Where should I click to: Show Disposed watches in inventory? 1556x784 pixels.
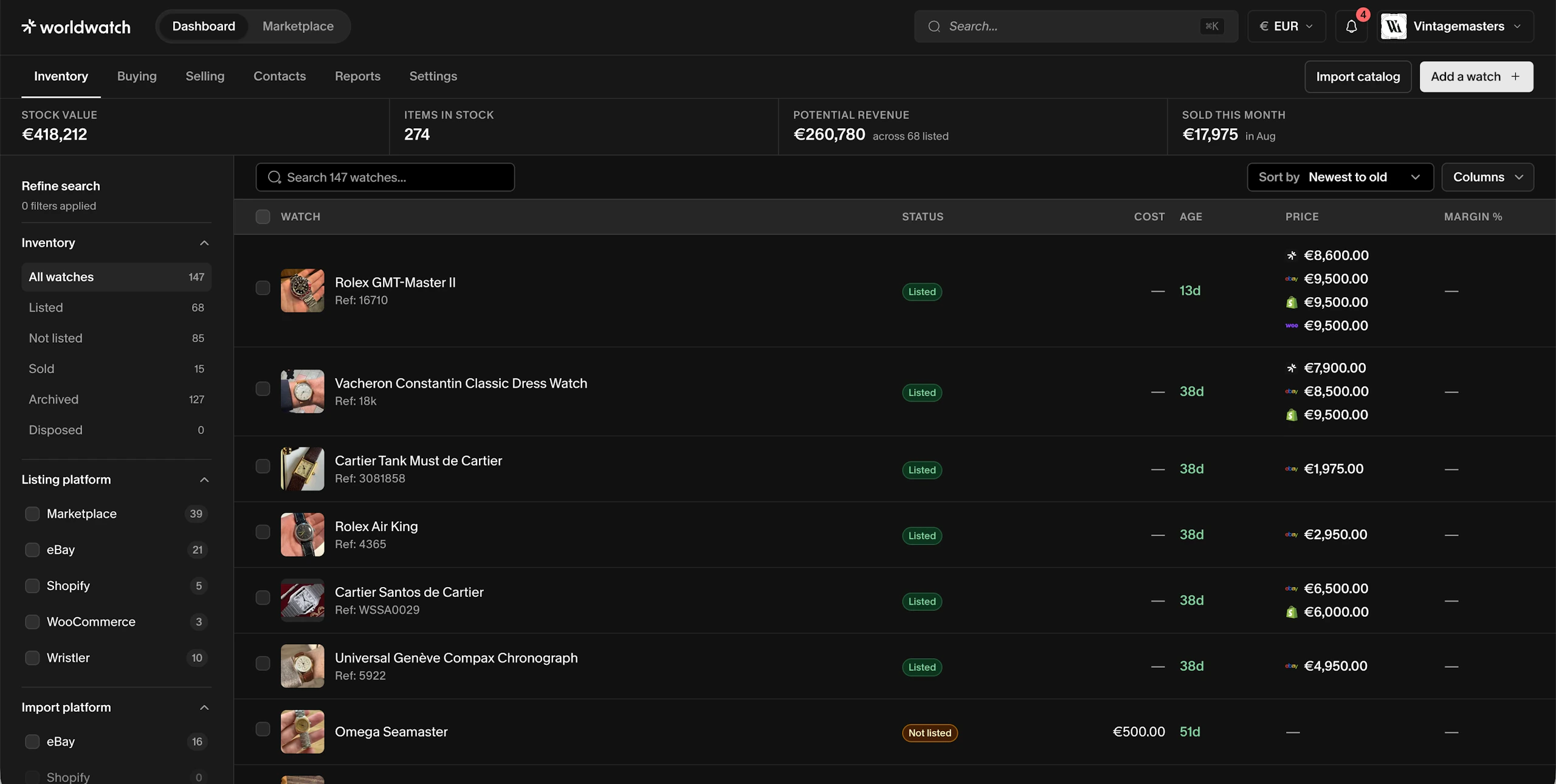(x=116, y=430)
